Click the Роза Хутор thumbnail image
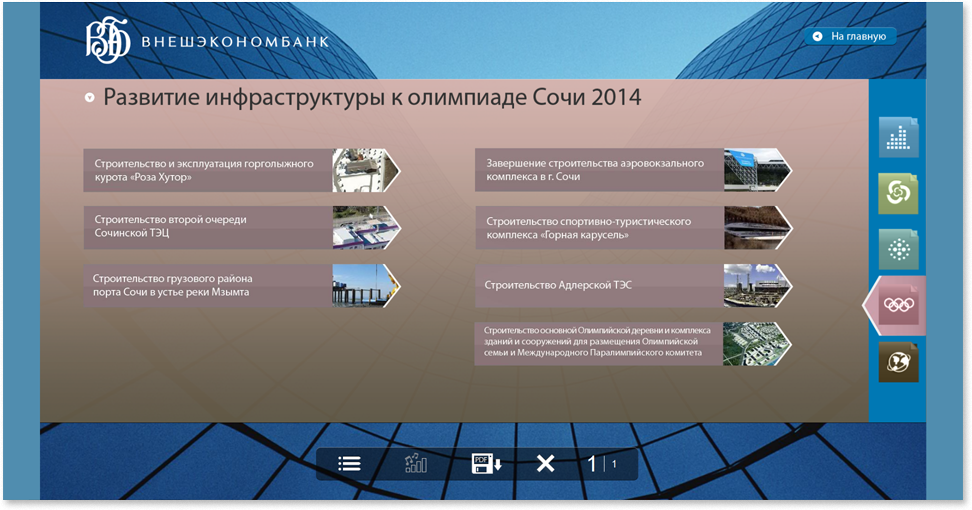Viewport: 972px width, 510px height. point(366,170)
